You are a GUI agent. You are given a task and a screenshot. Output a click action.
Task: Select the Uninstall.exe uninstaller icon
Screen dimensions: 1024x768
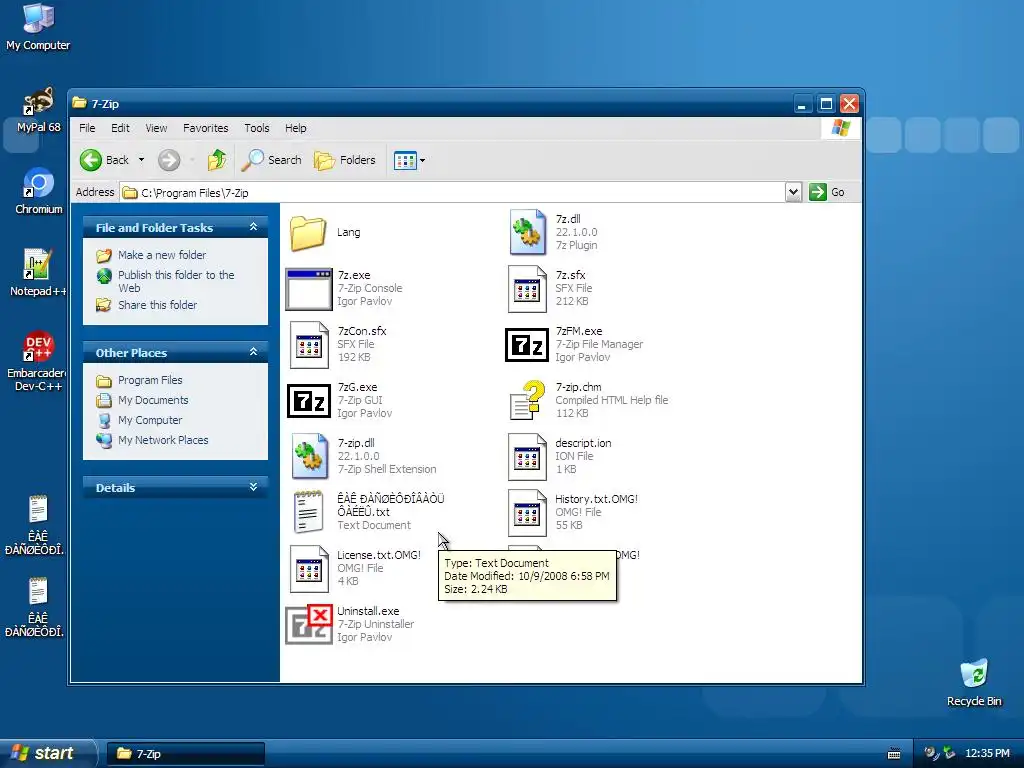(x=309, y=624)
